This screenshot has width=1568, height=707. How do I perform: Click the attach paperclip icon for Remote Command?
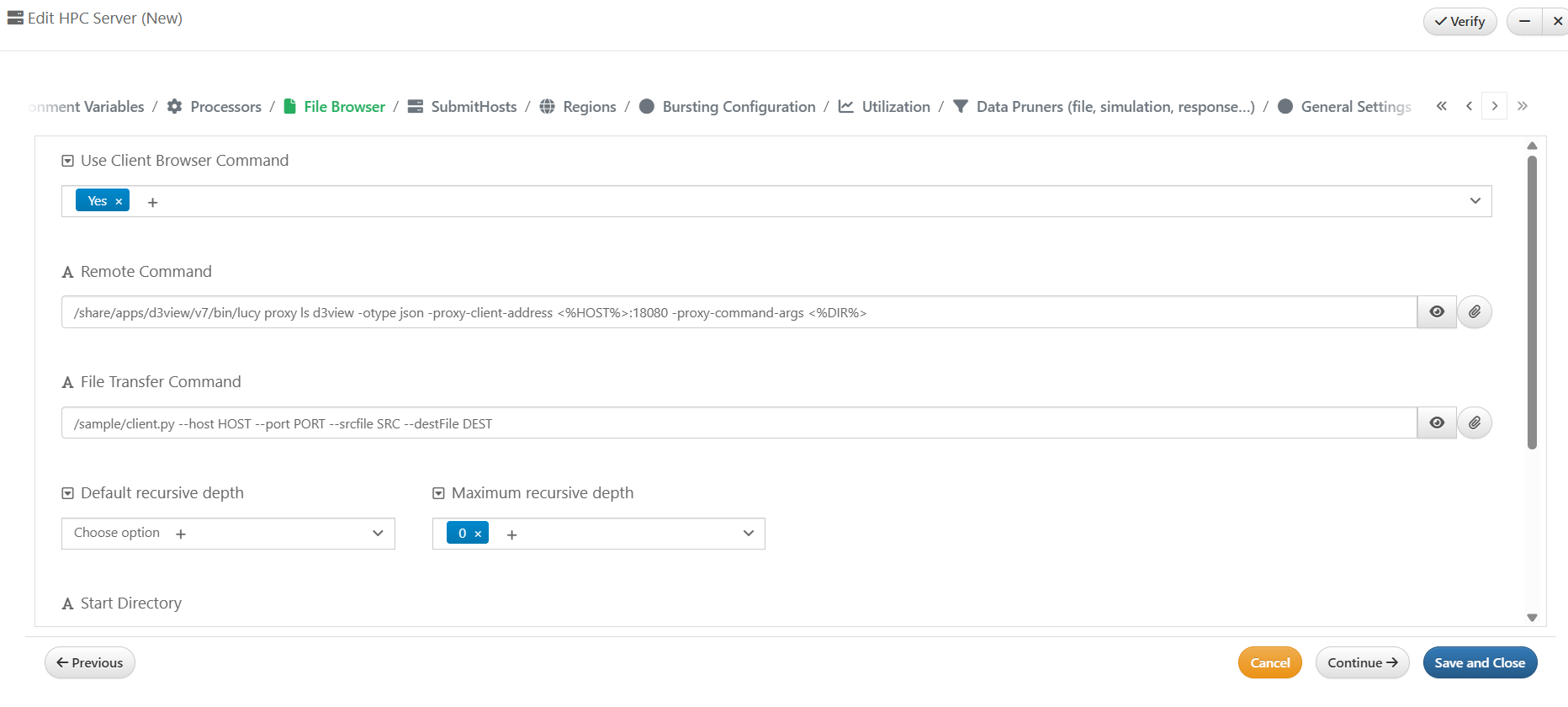pos(1475,312)
